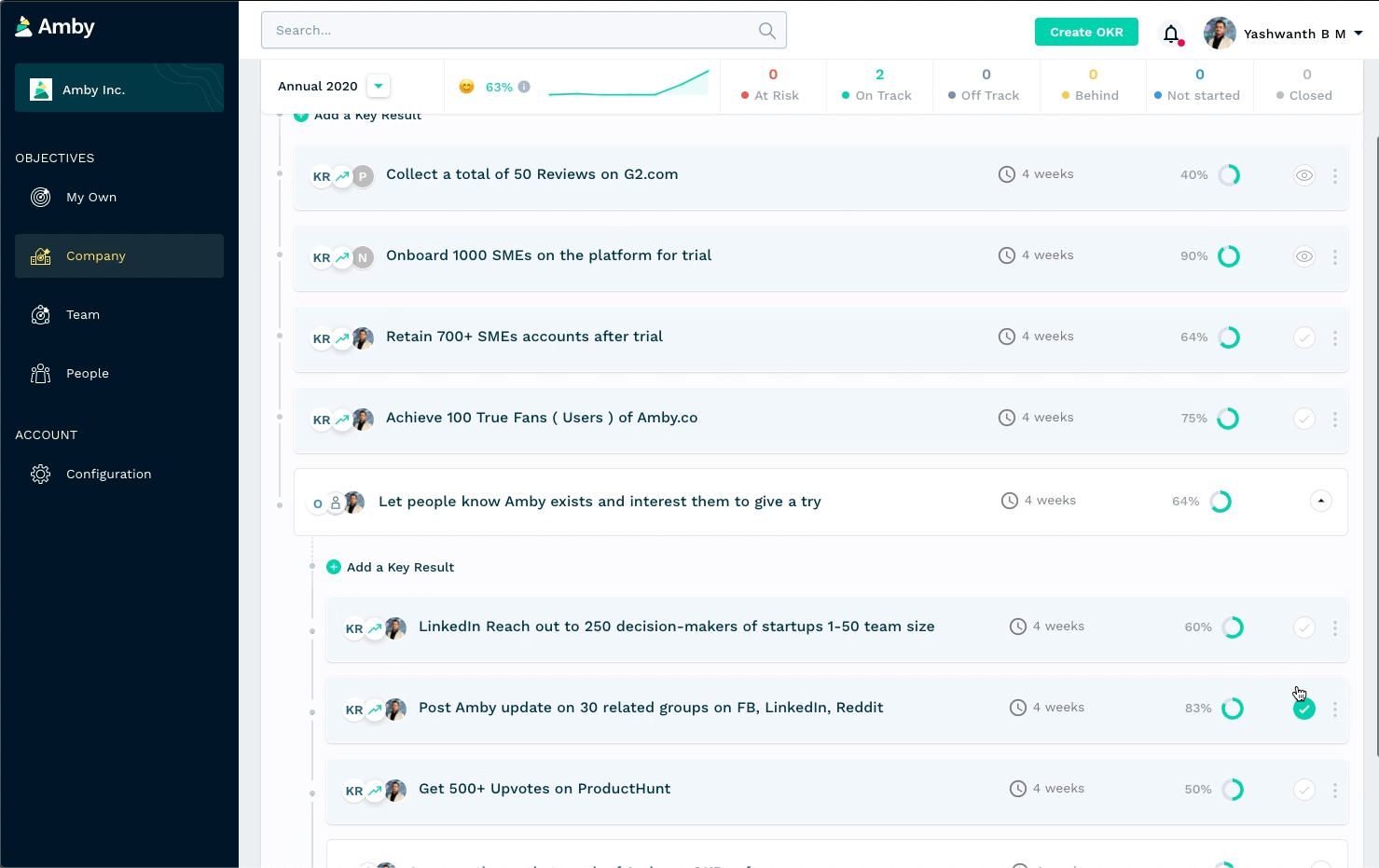The image size is (1379, 868).
Task: Click the Company sidebar icon
Action: [x=40, y=256]
